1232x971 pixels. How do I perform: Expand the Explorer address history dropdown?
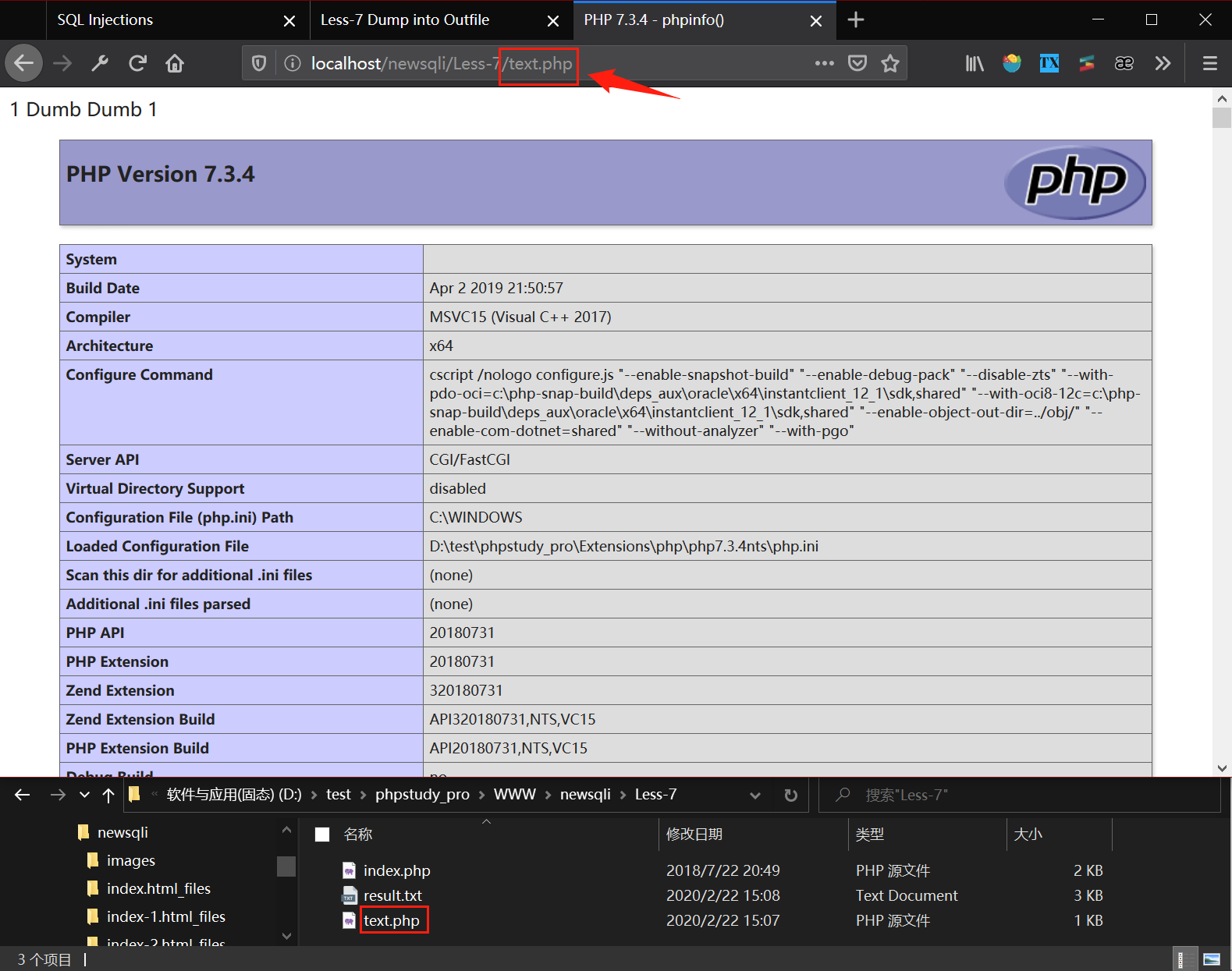click(754, 796)
